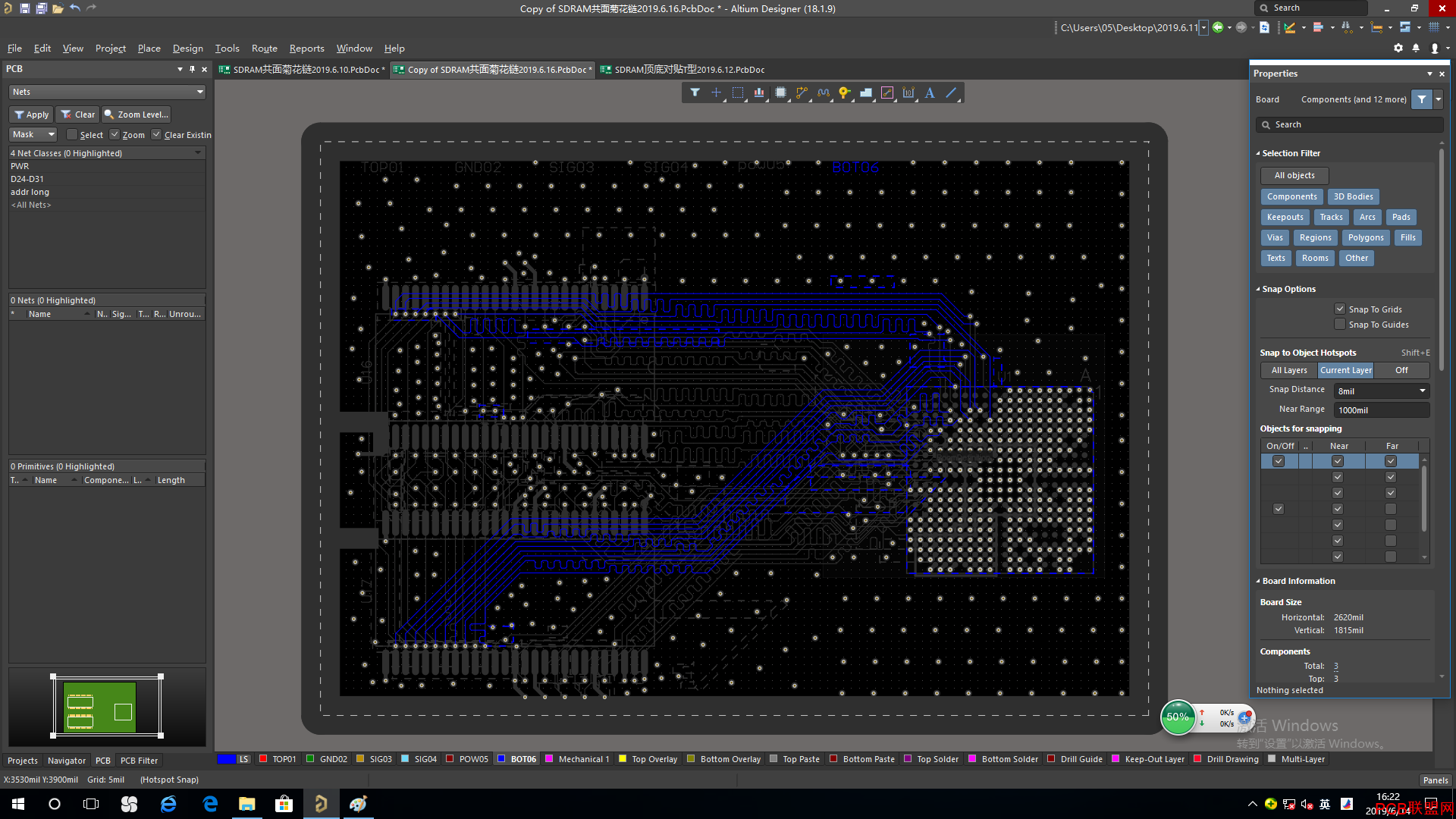Screen dimensions: 1456x819
Task: Toggle first row On/Off snapping checkbox
Action: click(x=1279, y=461)
